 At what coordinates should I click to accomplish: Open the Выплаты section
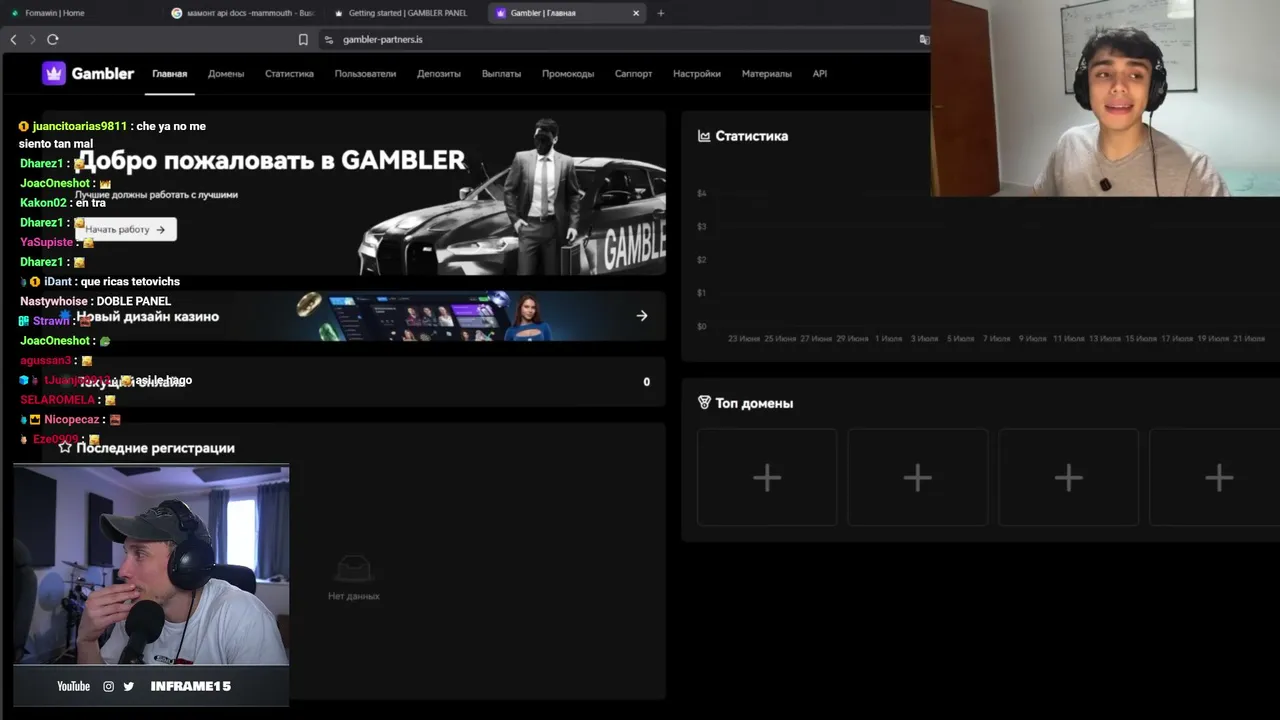tap(501, 74)
